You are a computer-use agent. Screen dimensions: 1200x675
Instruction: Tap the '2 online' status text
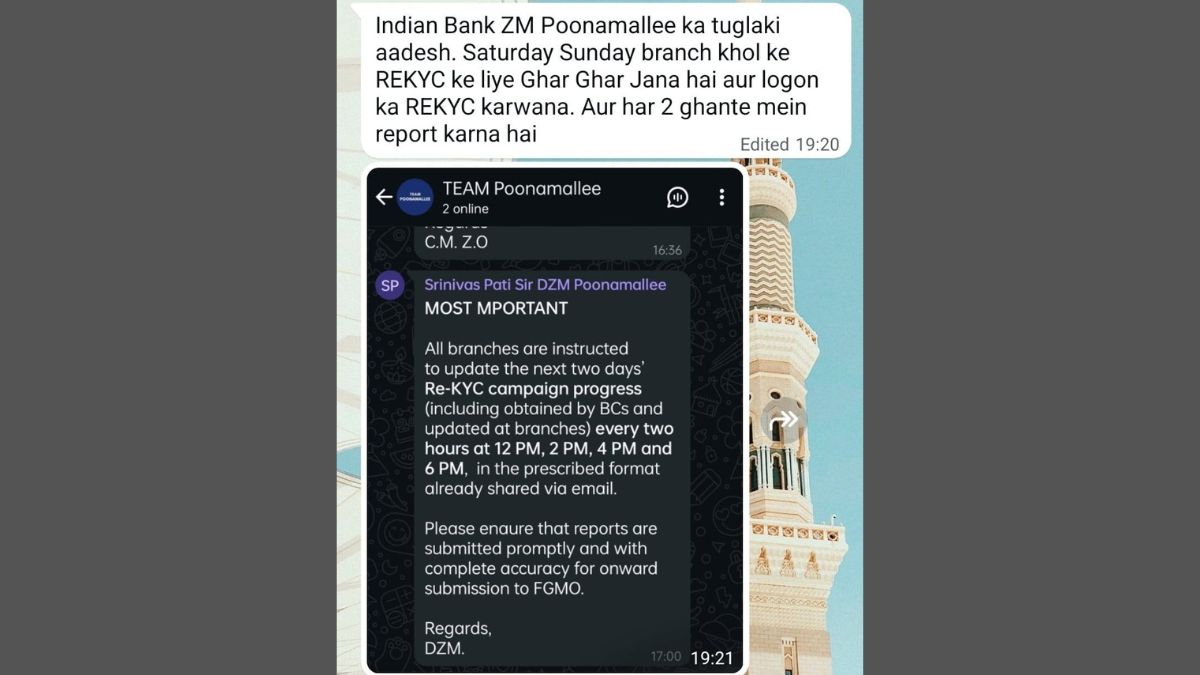[465, 209]
